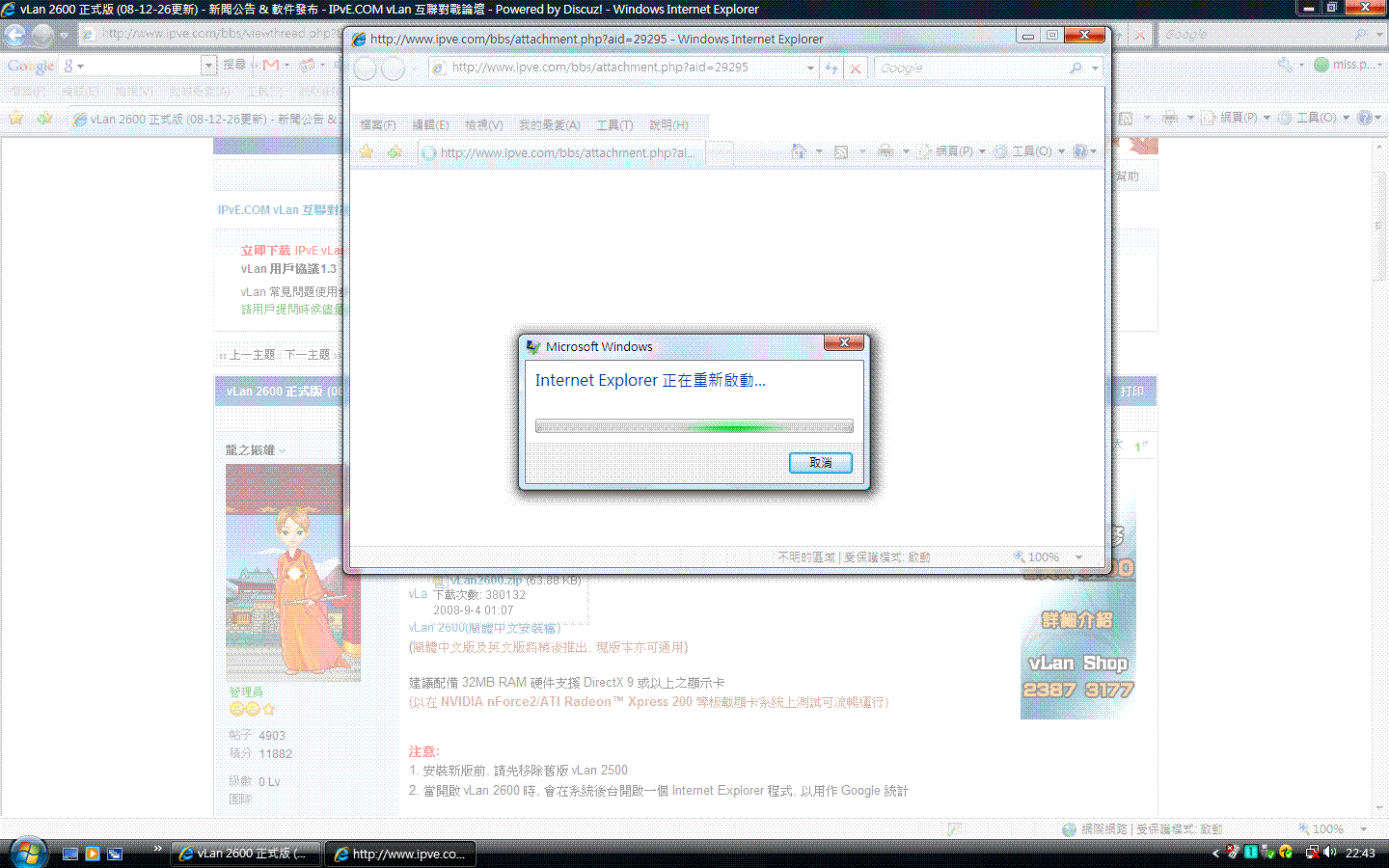
Task: Click the Gmail icon on the Google toolbar
Action: coord(272,65)
